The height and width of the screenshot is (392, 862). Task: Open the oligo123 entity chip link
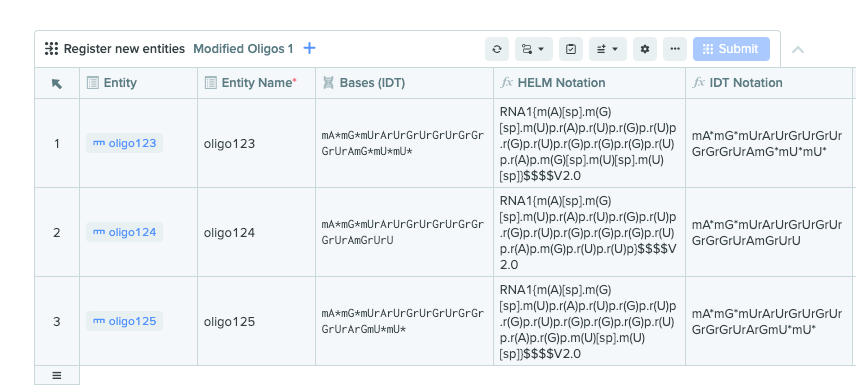click(x=124, y=143)
